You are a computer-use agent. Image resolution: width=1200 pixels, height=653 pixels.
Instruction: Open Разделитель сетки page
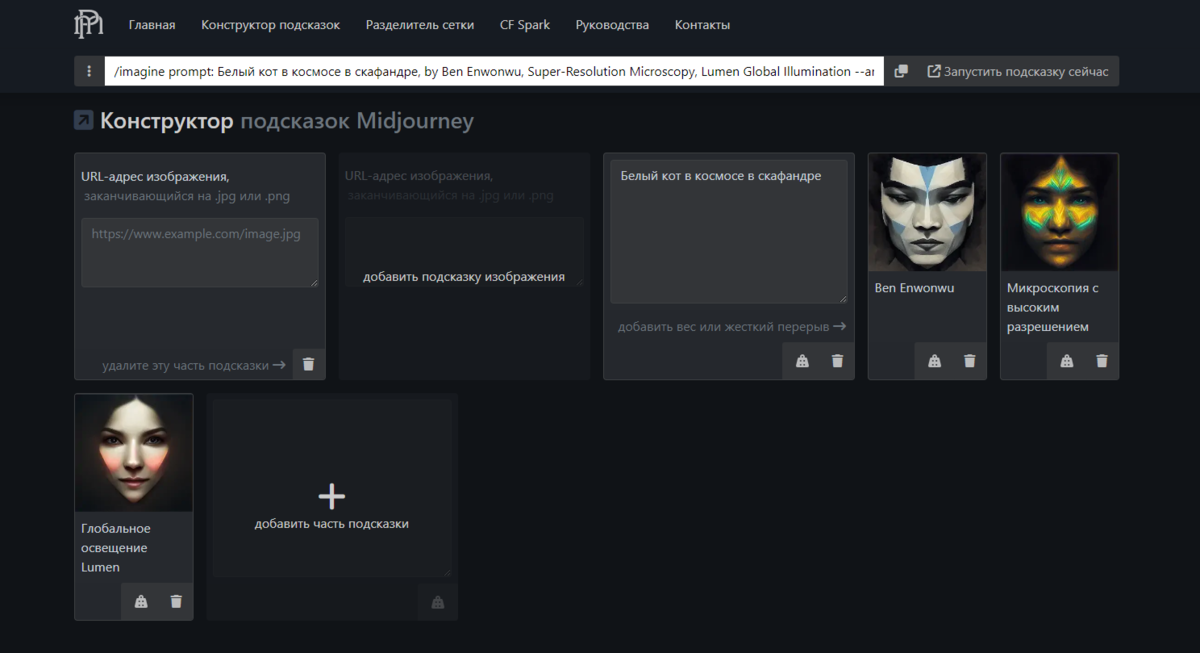(420, 25)
